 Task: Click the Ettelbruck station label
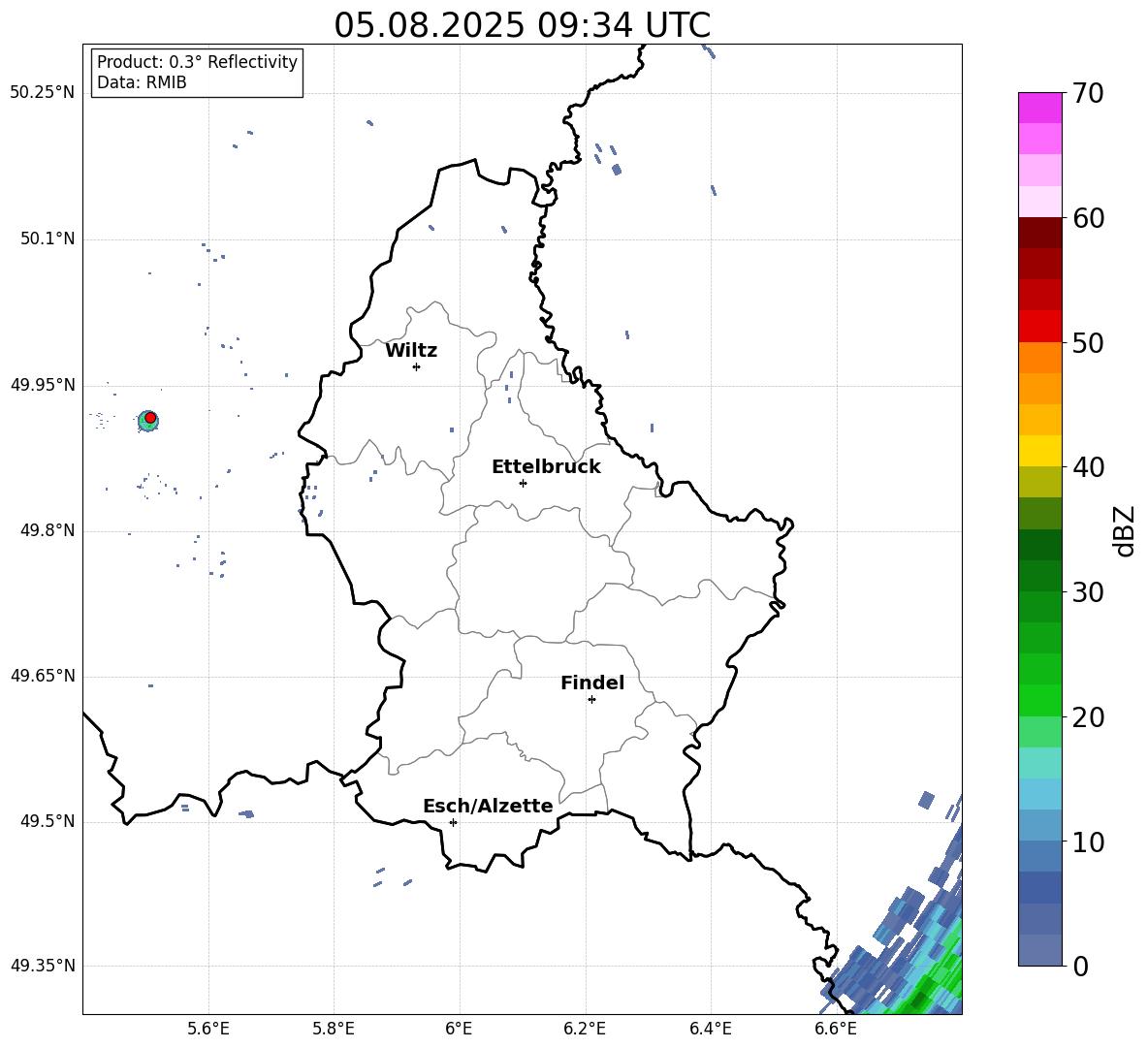coord(546,467)
